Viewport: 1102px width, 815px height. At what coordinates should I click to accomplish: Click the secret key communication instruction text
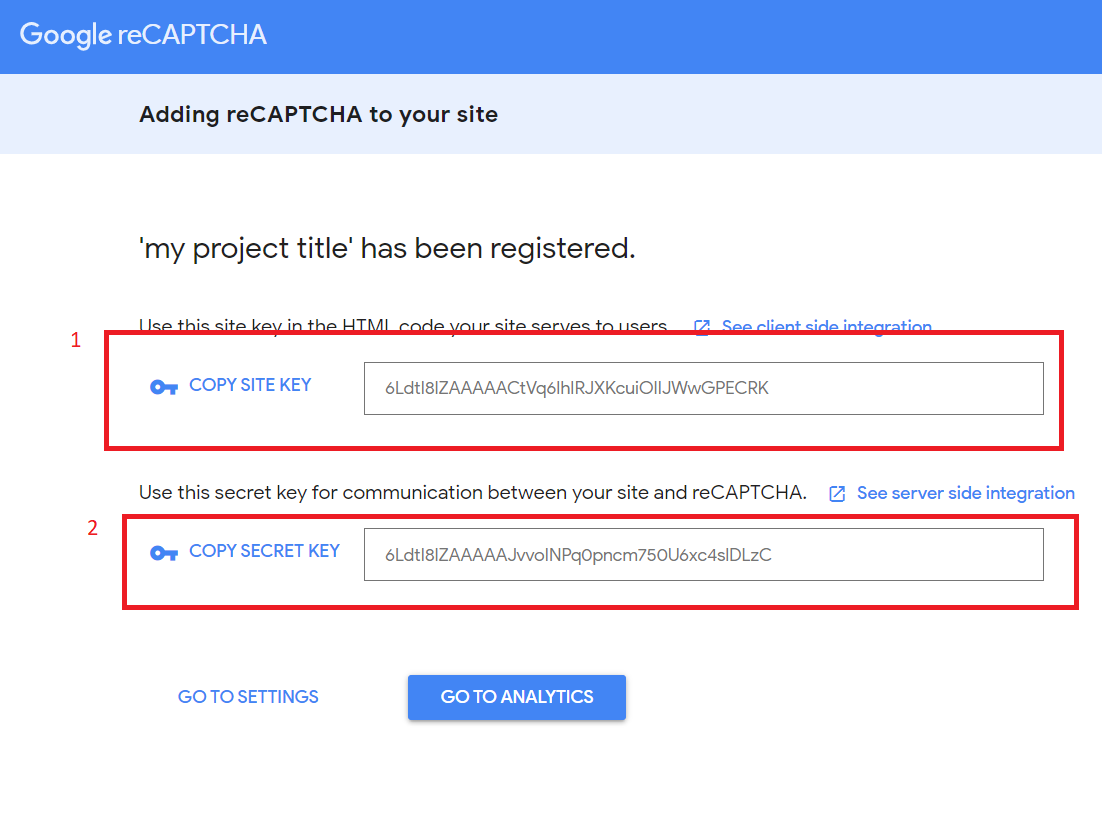point(470,492)
